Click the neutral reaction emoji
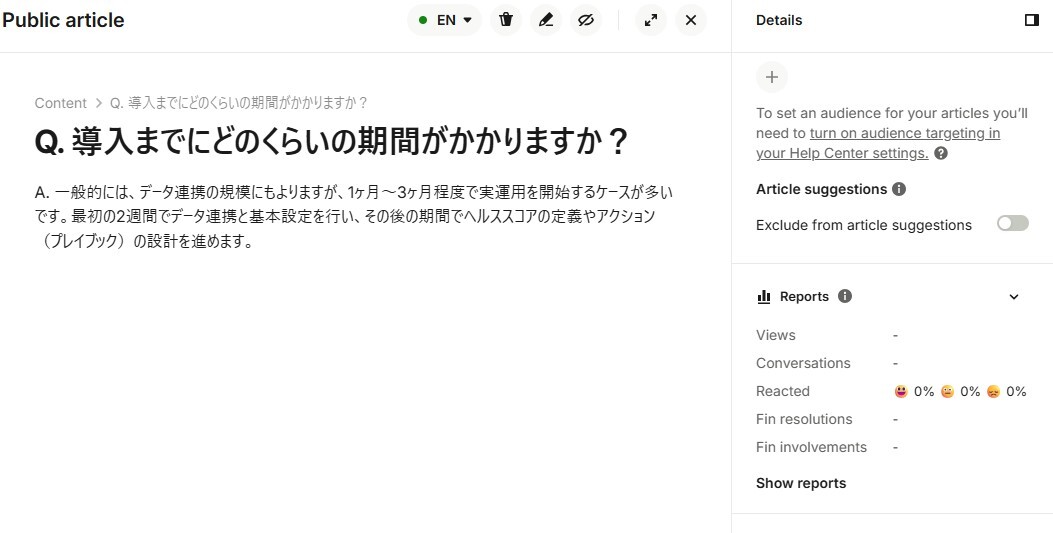This screenshot has width=1053, height=533. 947,391
